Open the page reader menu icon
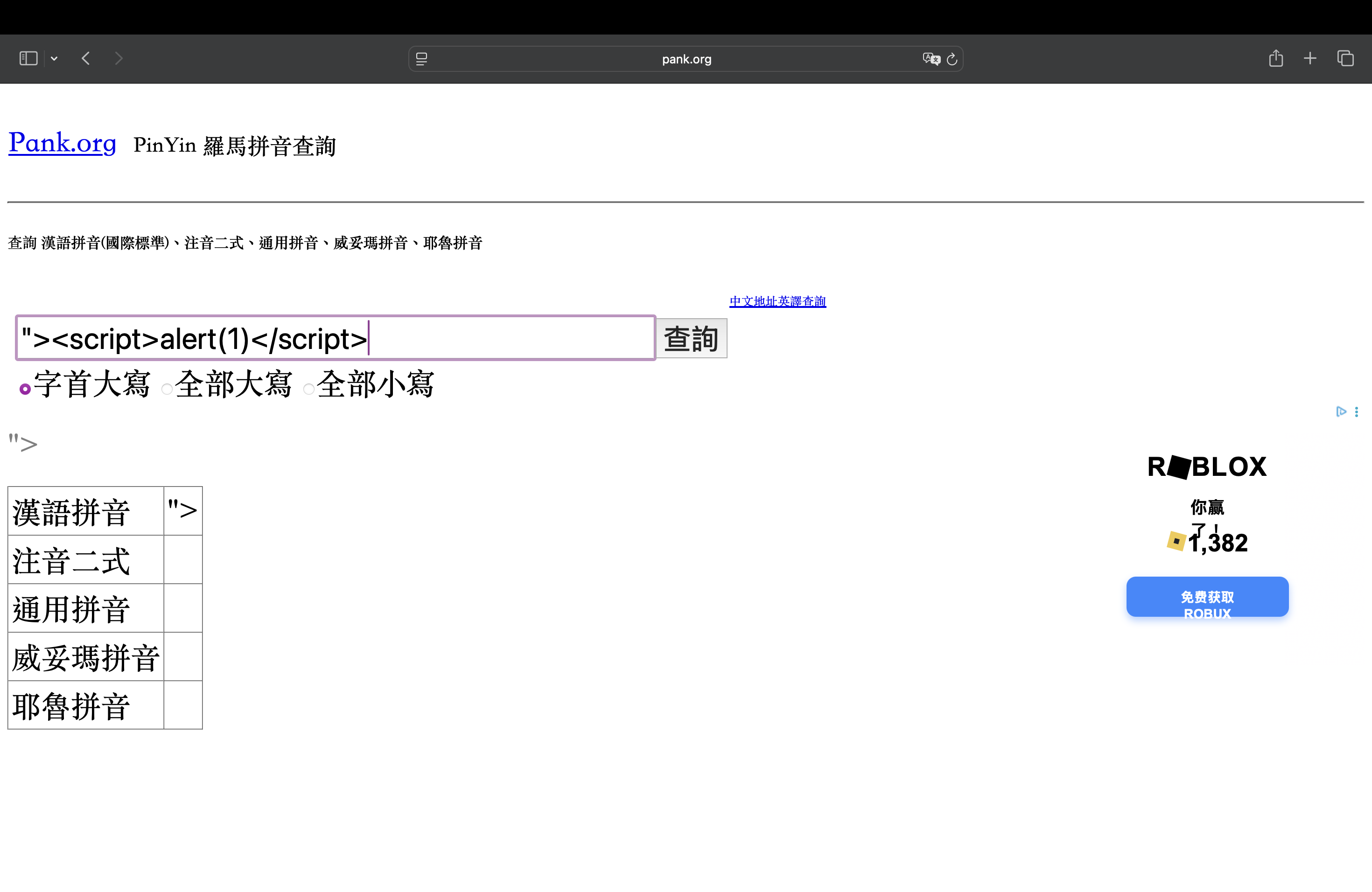 (x=421, y=59)
